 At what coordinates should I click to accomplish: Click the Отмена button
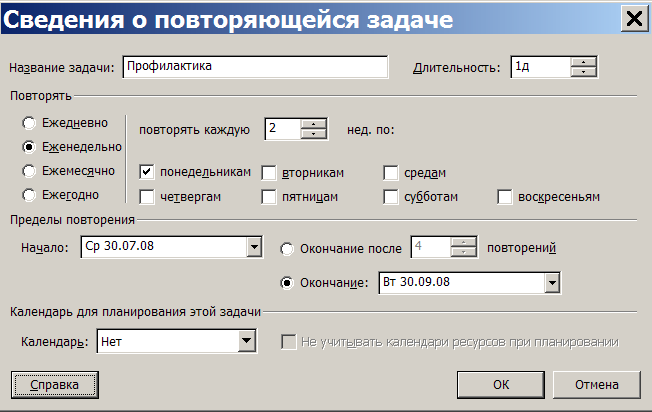click(x=597, y=385)
